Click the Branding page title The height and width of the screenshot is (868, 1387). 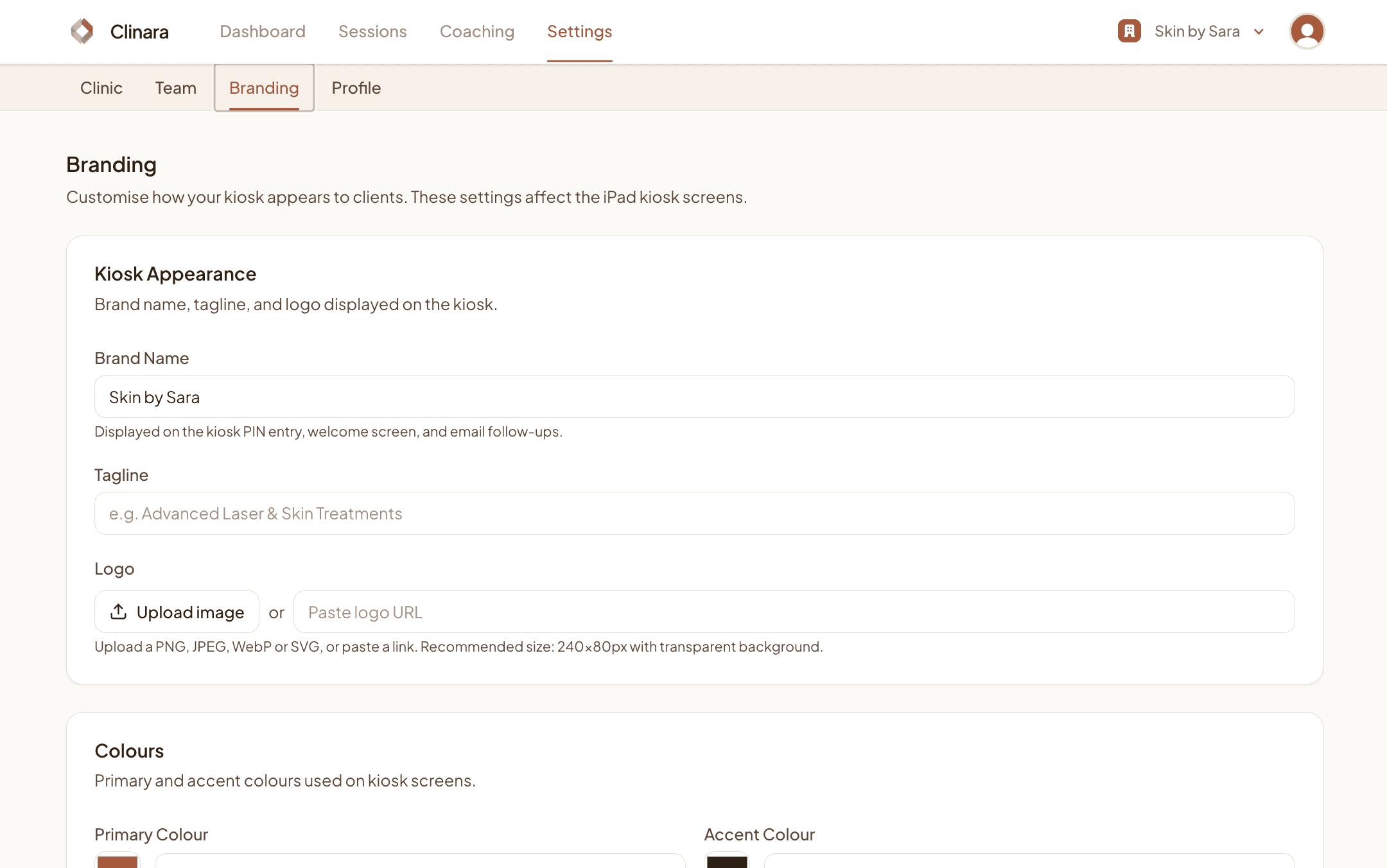[111, 165]
